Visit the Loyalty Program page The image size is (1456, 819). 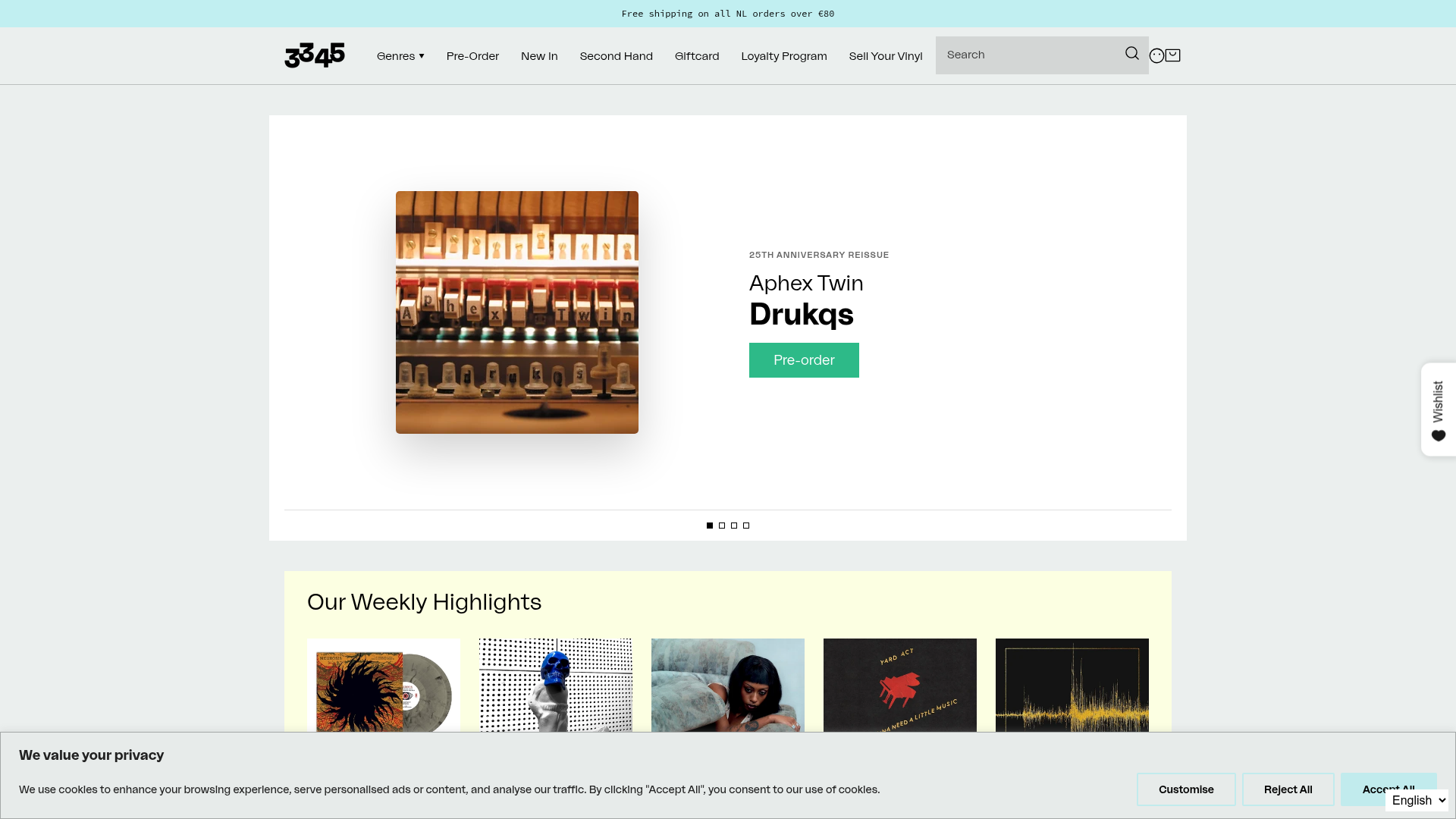click(784, 56)
